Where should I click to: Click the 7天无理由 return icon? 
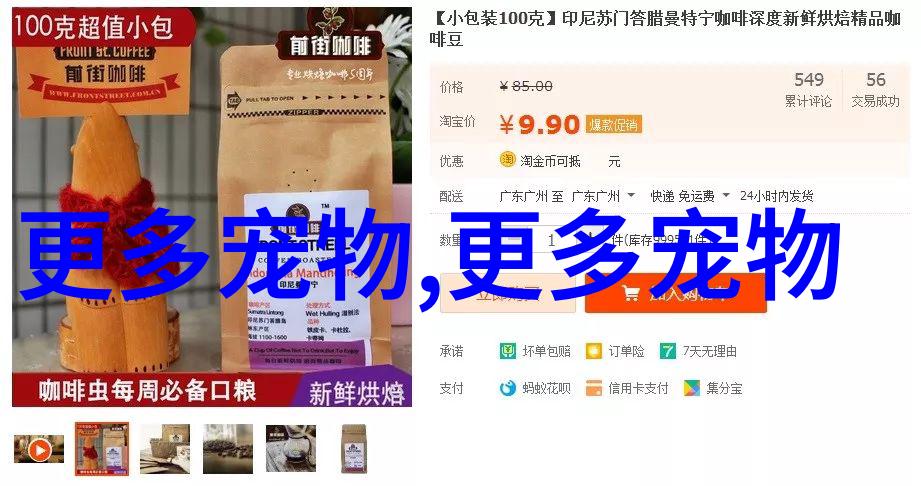pyautogui.click(x=668, y=351)
